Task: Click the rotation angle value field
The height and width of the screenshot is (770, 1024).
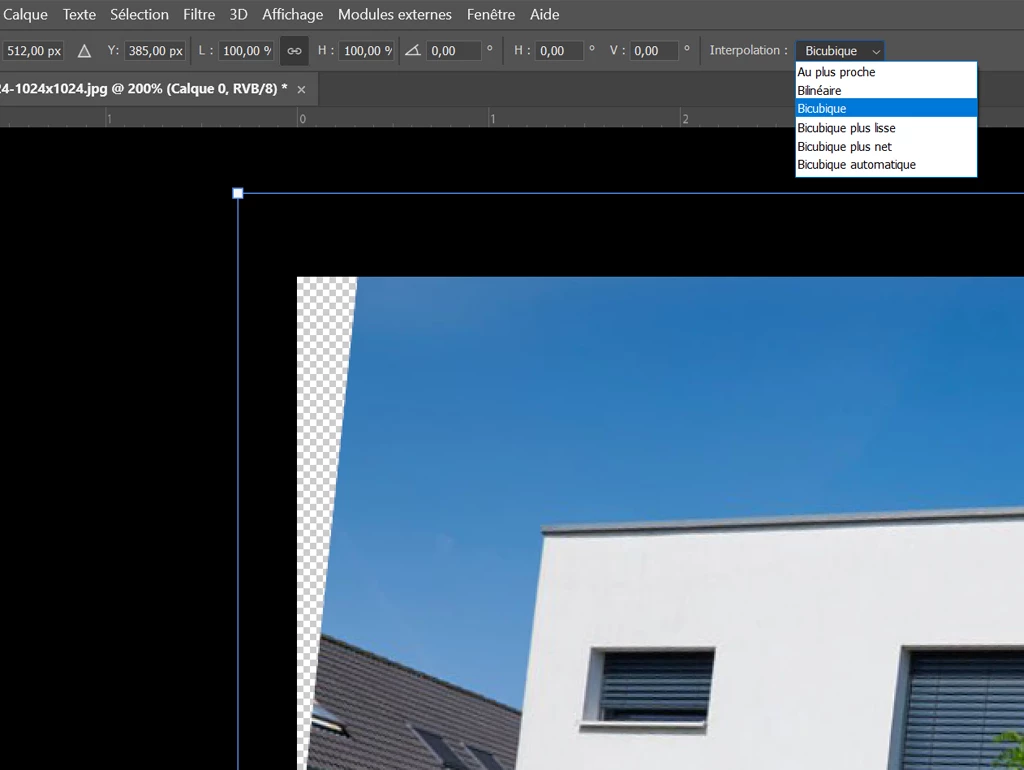Action: pyautogui.click(x=454, y=51)
